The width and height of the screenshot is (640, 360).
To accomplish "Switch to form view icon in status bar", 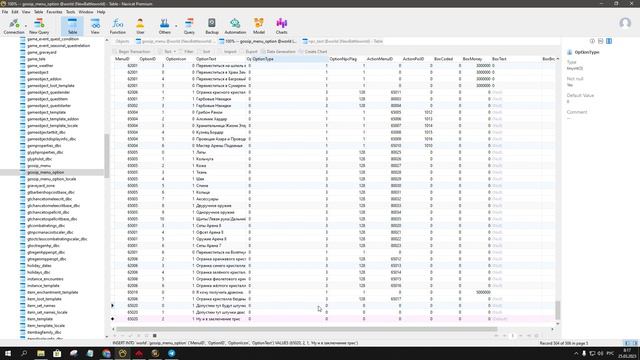I will 635,343.
